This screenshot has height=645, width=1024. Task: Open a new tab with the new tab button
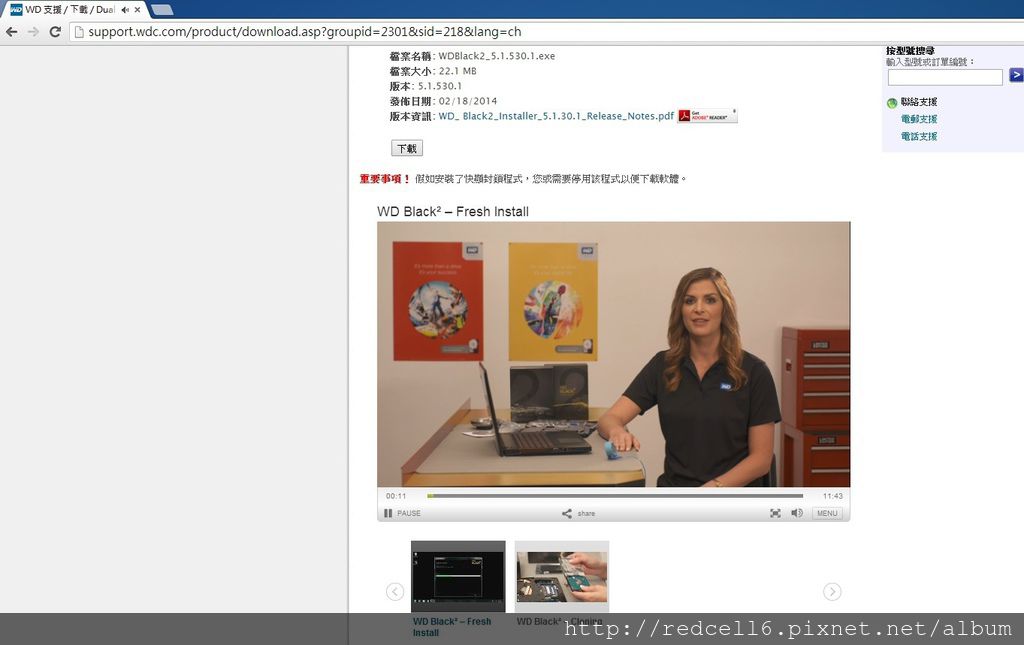(162, 10)
